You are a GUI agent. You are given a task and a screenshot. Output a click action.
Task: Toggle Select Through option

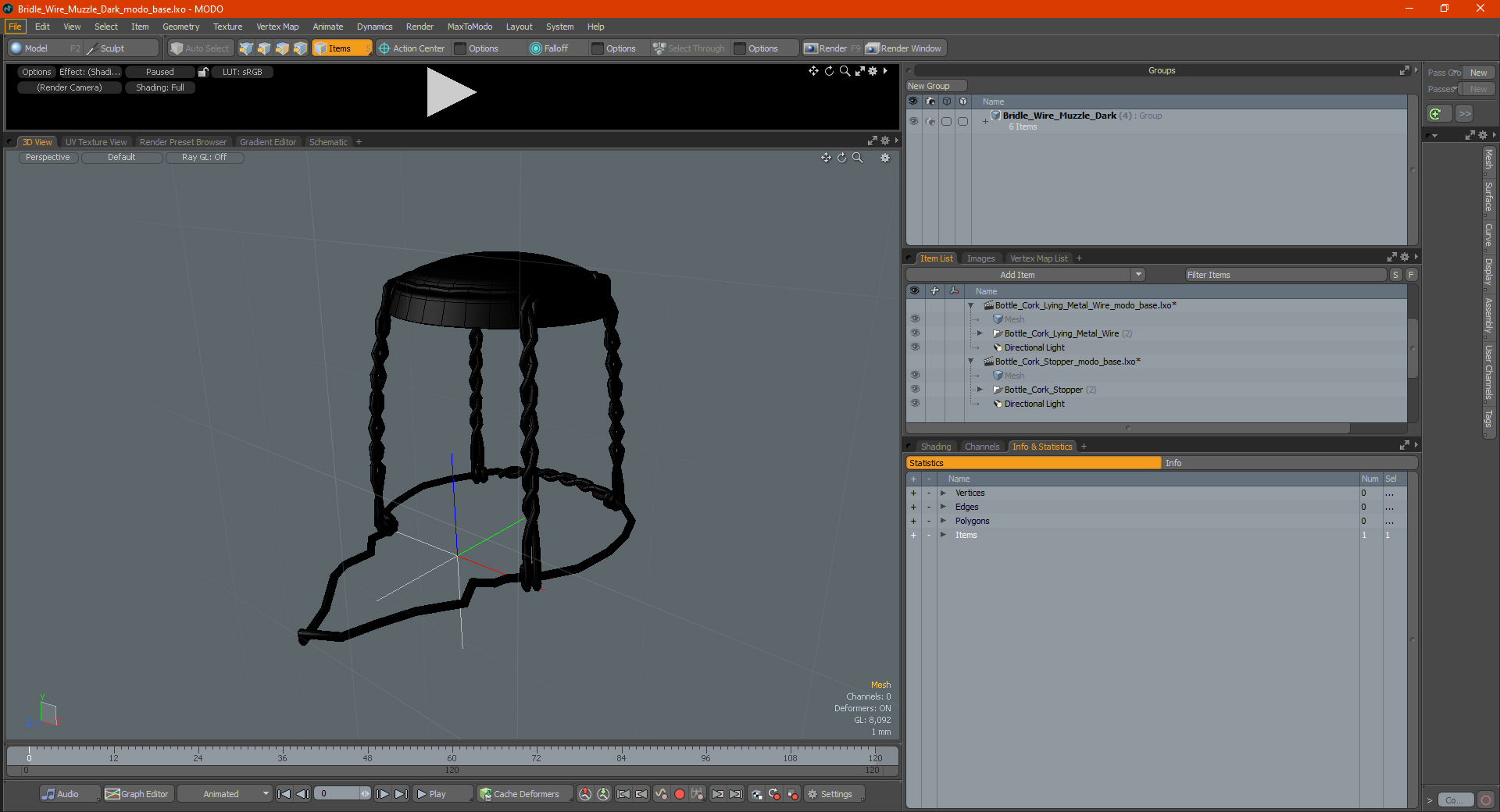click(x=690, y=48)
